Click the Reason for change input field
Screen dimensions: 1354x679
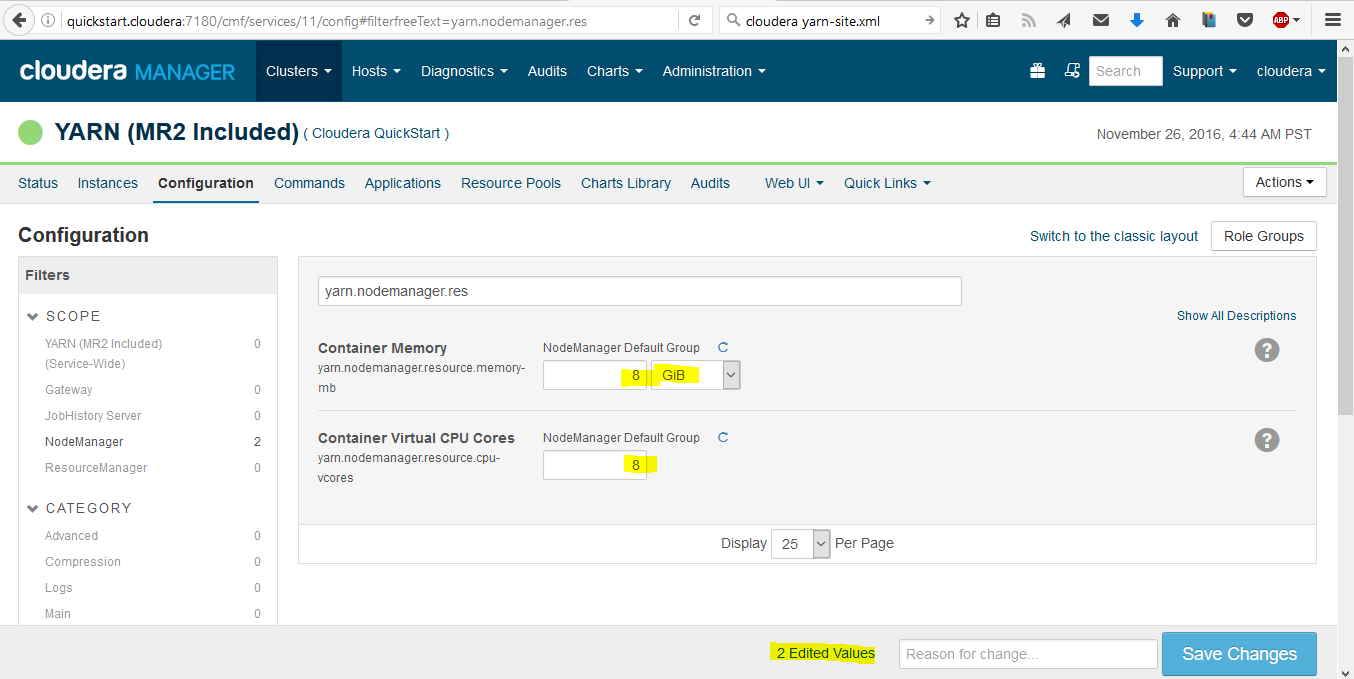(x=1027, y=653)
